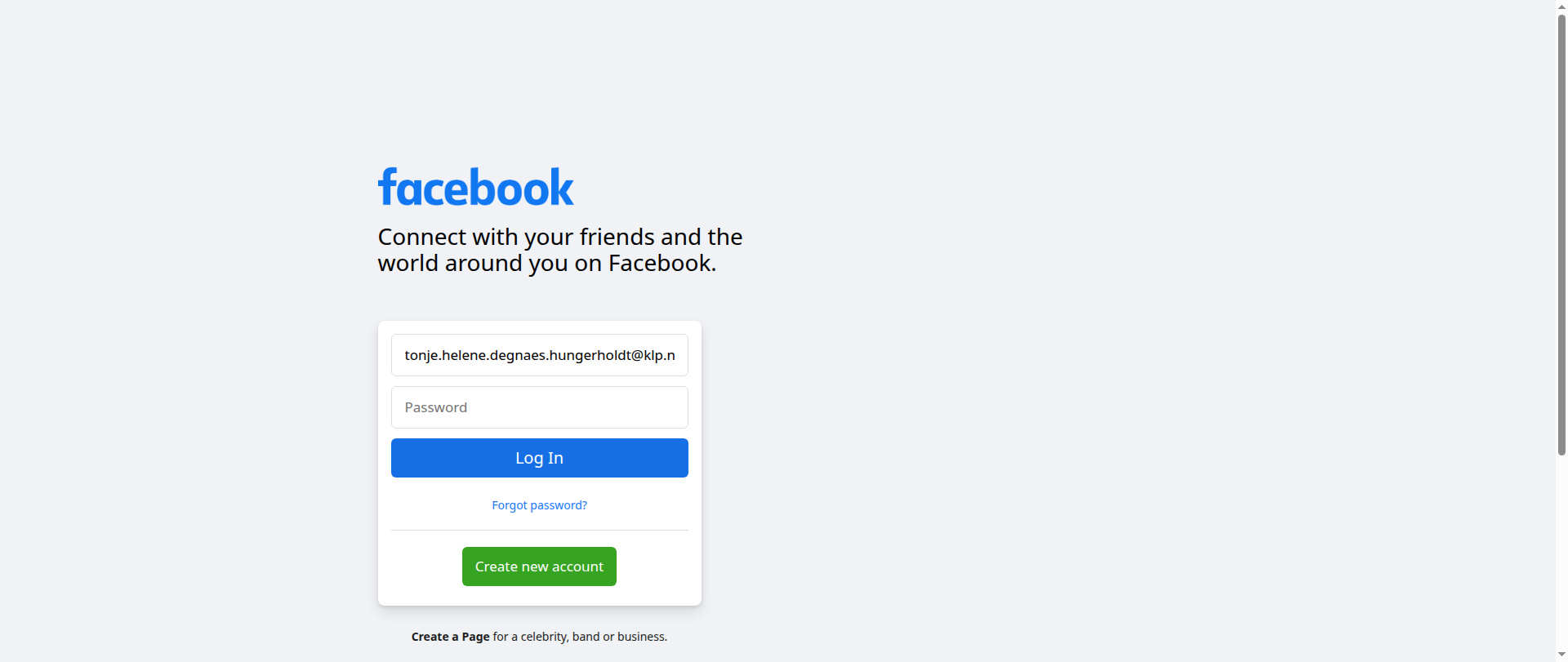Click the scrollbar track below the thumb

pyautogui.click(x=1561, y=552)
